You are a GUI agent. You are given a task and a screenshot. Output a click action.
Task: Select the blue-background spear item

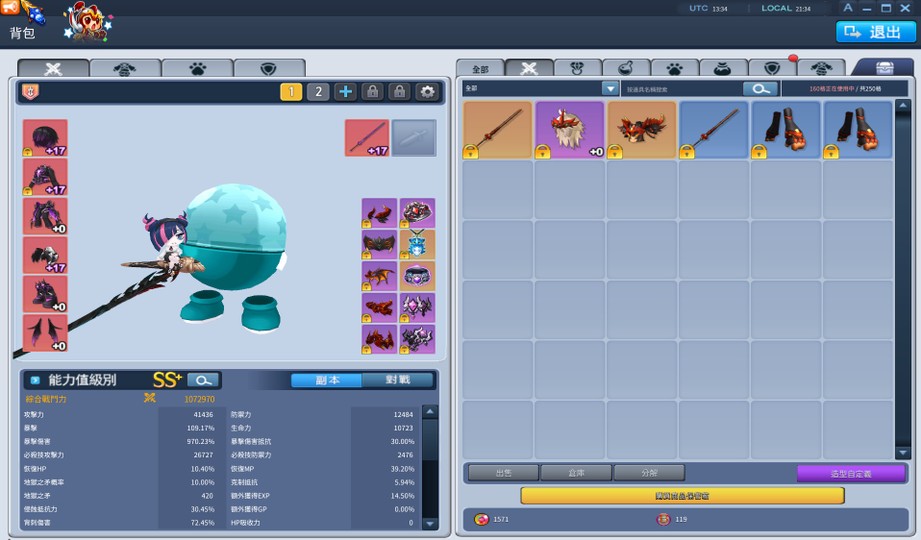point(714,130)
